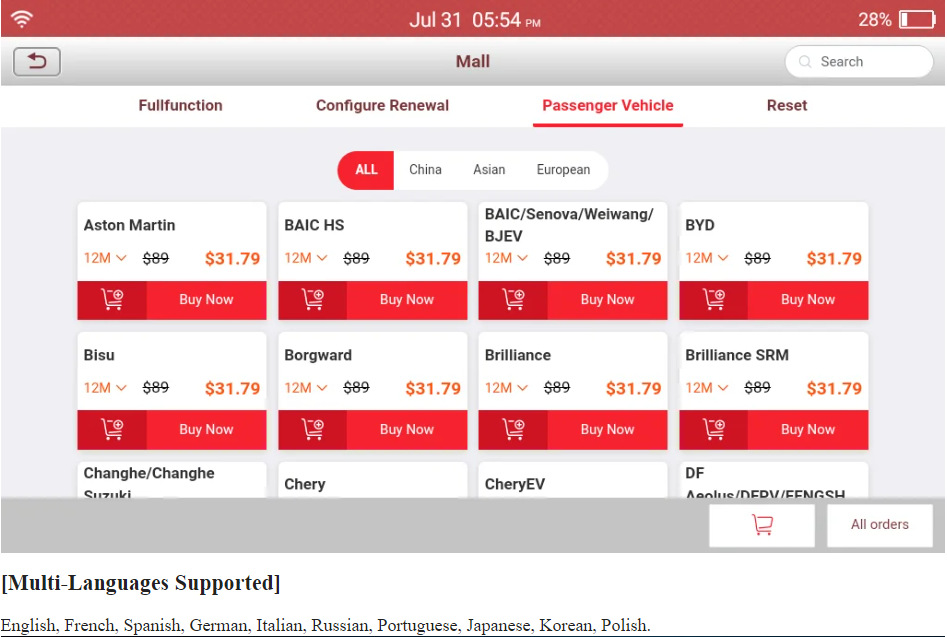The height and width of the screenshot is (637, 947).
Task: Click the Mall page title
Action: (473, 62)
